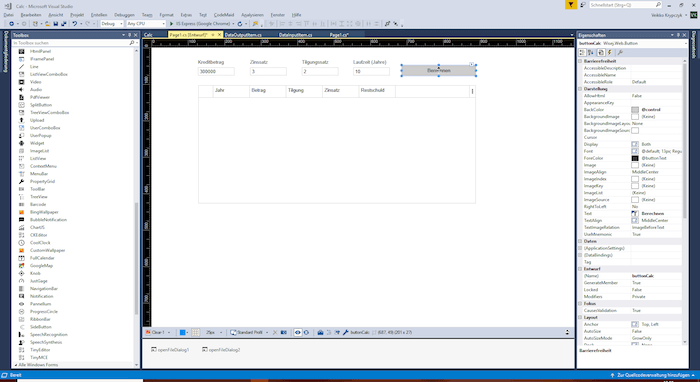
Task: Collapse the Barrierefreiheit property category
Action: (x=581, y=61)
